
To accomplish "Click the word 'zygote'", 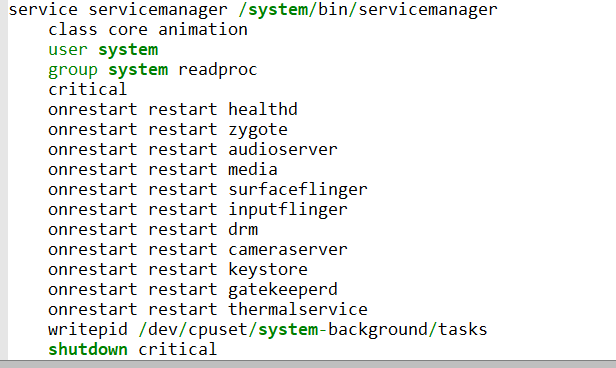I will coord(258,130).
